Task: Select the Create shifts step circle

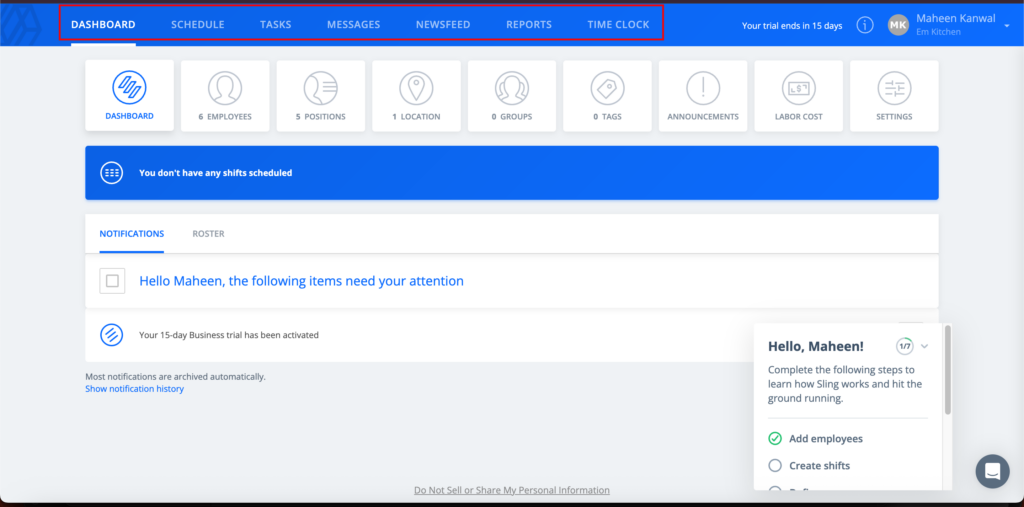Action: 775,465
